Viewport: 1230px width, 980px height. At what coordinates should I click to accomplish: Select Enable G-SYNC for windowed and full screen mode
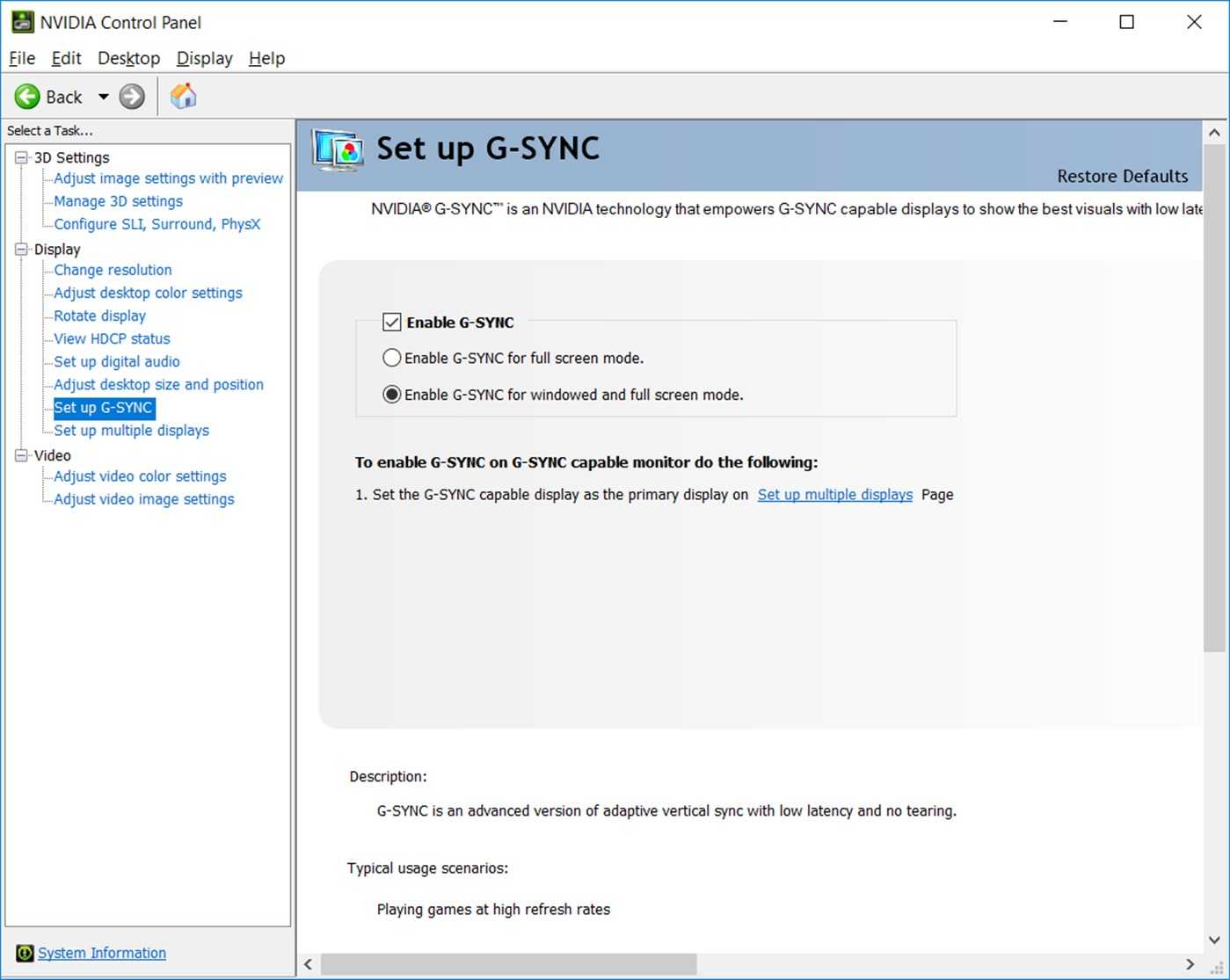[391, 394]
